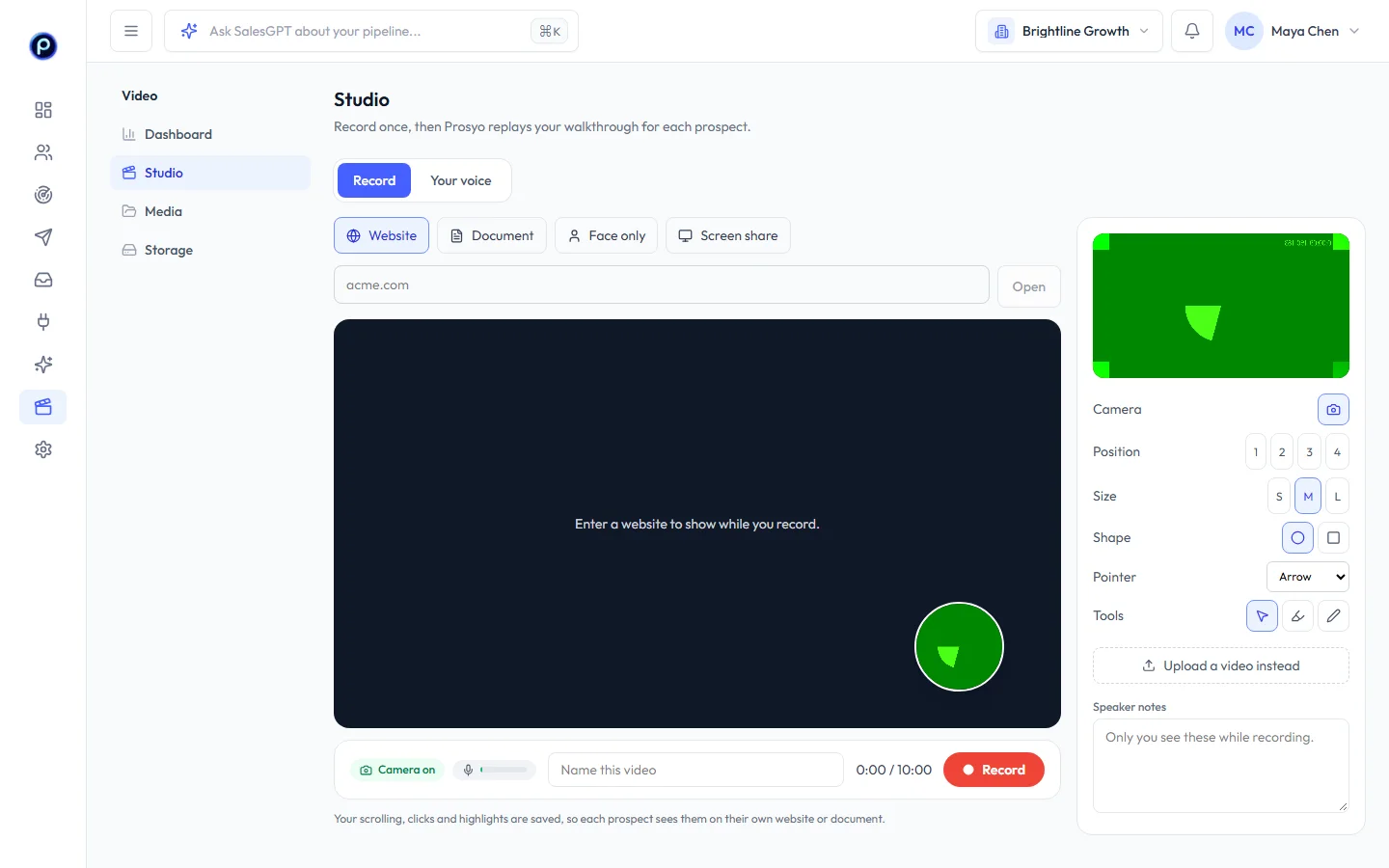Set camera position to 1
This screenshot has height=868, width=1389.
click(x=1256, y=451)
